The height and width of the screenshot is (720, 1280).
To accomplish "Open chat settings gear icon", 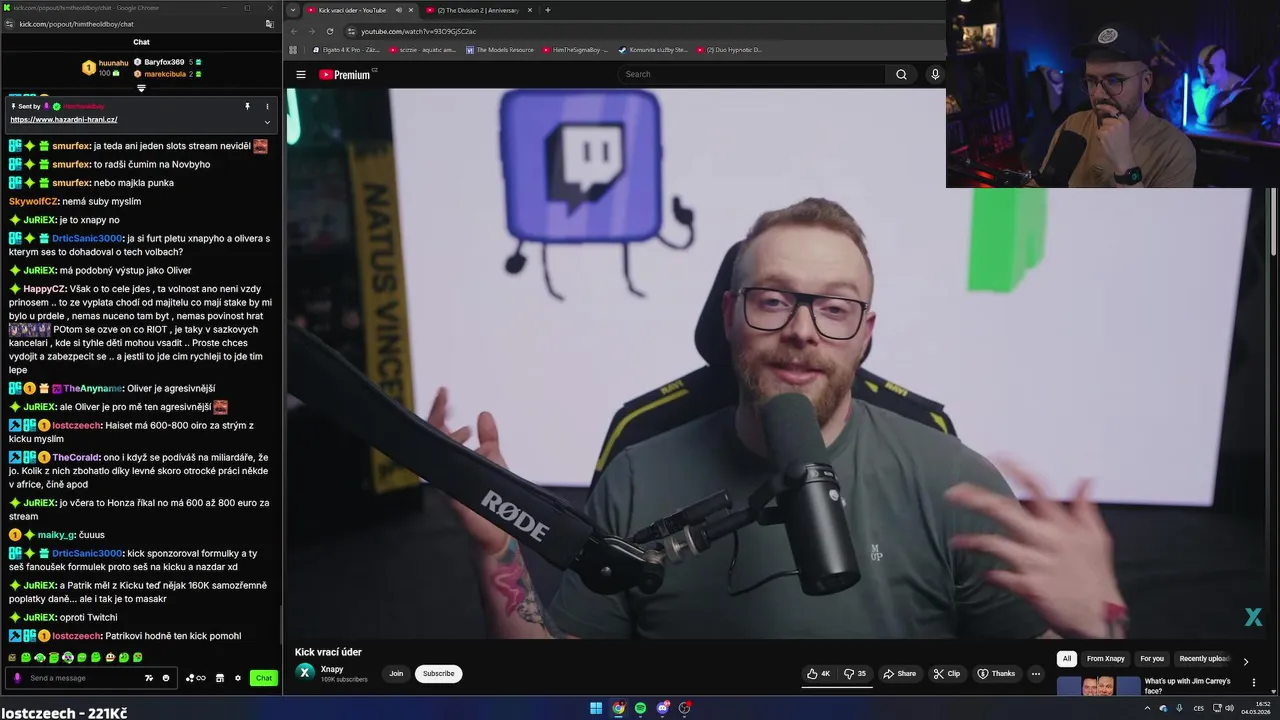I will pyautogui.click(x=238, y=678).
